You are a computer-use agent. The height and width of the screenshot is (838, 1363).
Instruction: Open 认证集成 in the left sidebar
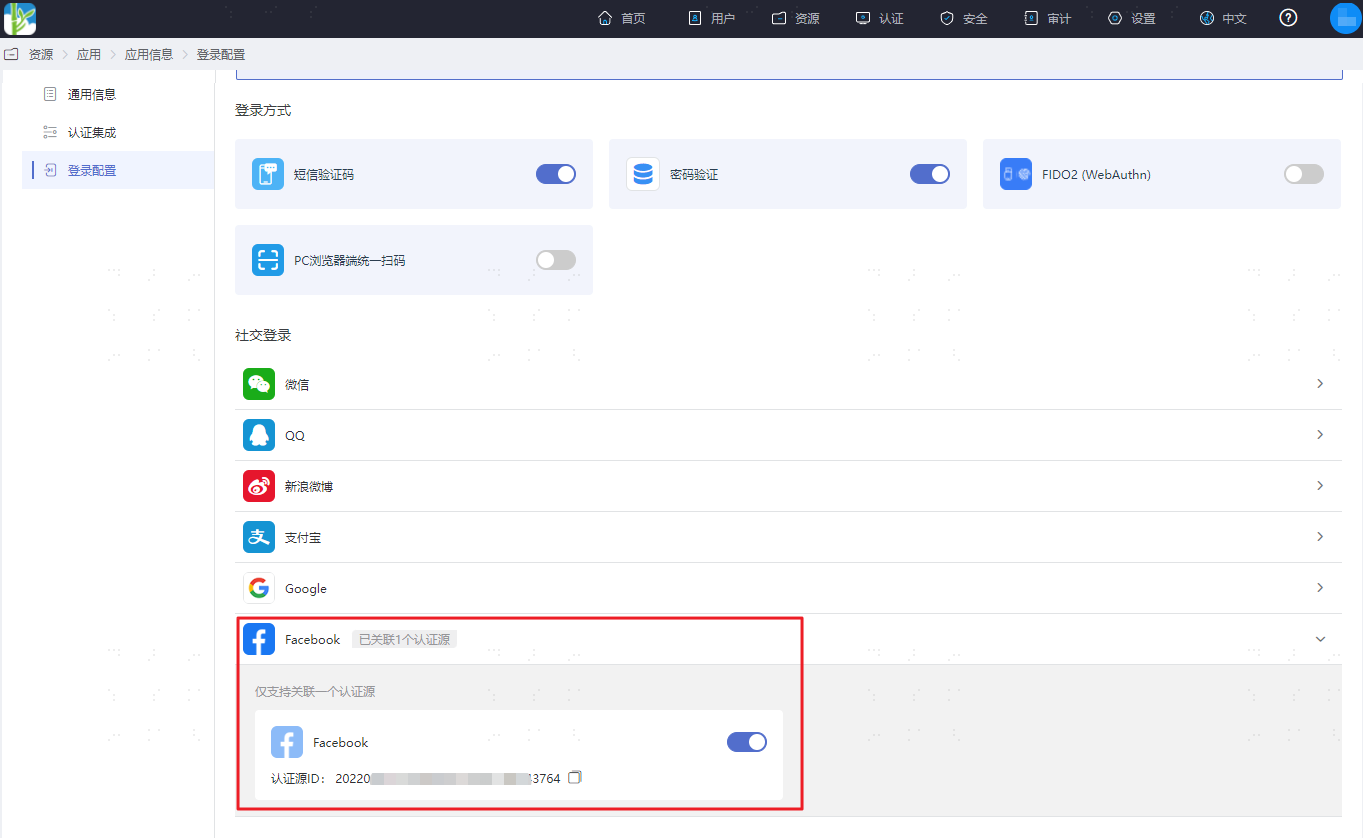pyautogui.click(x=92, y=132)
